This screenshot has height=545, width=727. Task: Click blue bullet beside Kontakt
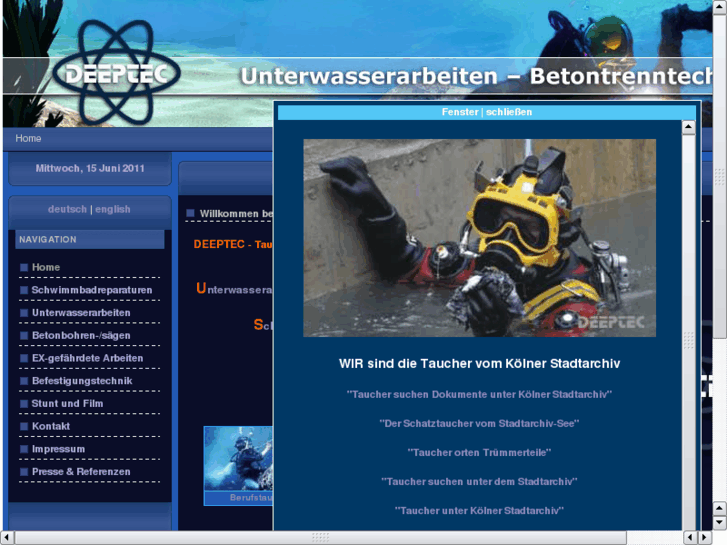(24, 426)
